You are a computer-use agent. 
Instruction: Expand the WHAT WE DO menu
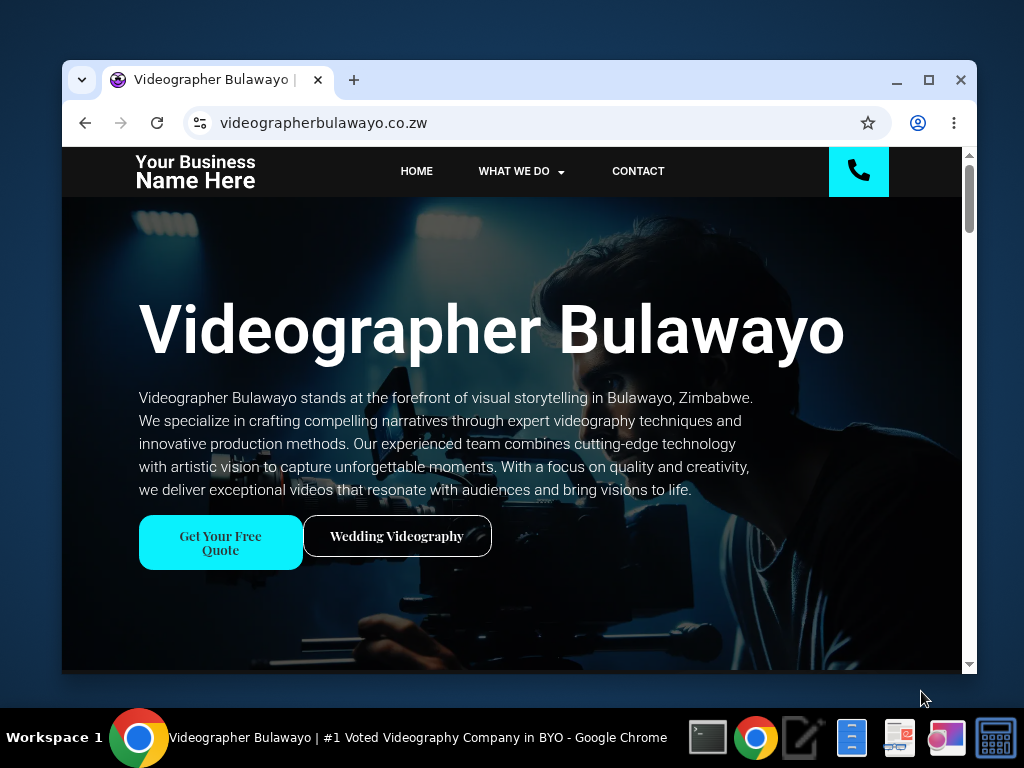pos(521,171)
